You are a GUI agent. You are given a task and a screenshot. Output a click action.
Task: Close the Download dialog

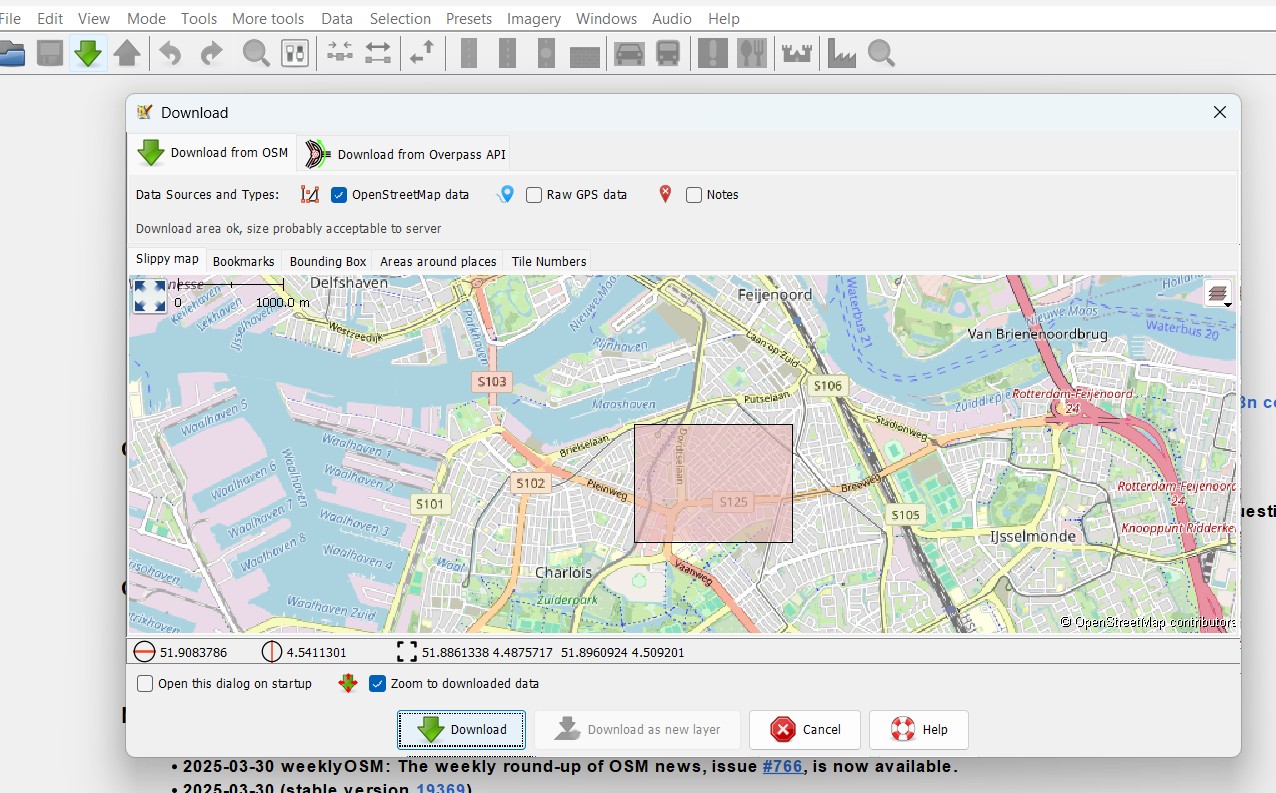(x=1219, y=112)
